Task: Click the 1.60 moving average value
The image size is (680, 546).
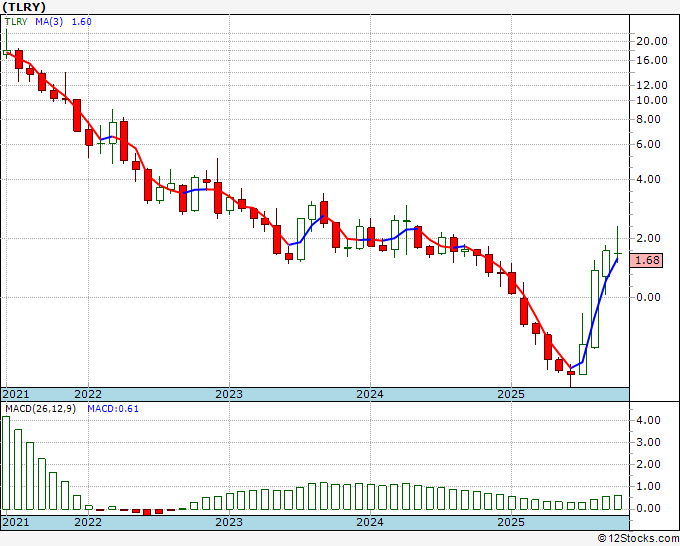Action: tap(84, 22)
